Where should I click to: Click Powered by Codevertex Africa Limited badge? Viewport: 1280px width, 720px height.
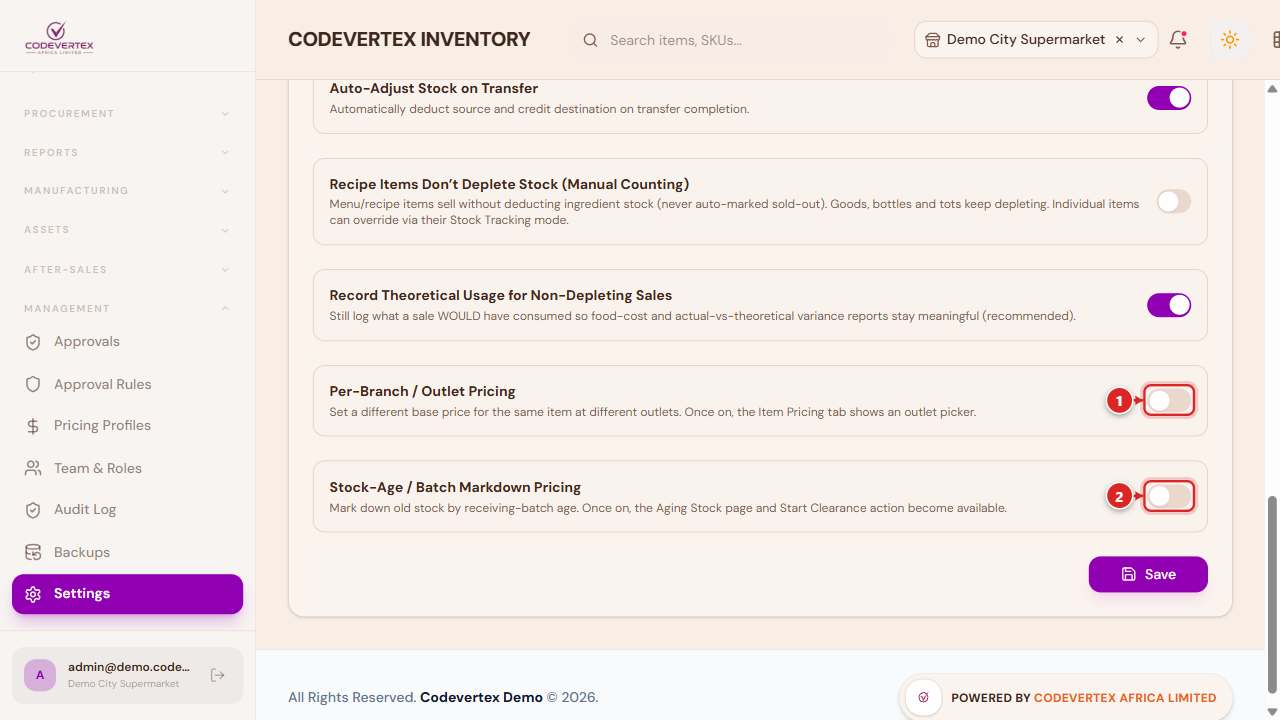coord(1066,698)
